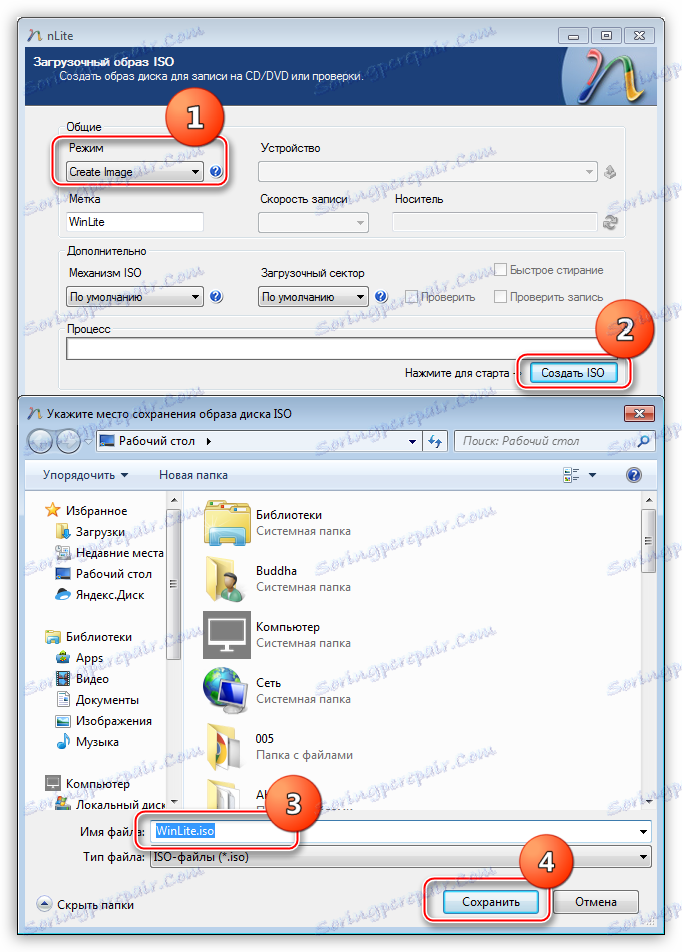
Task: Click the Механизм ISO help icon
Action: pyautogui.click(x=216, y=297)
